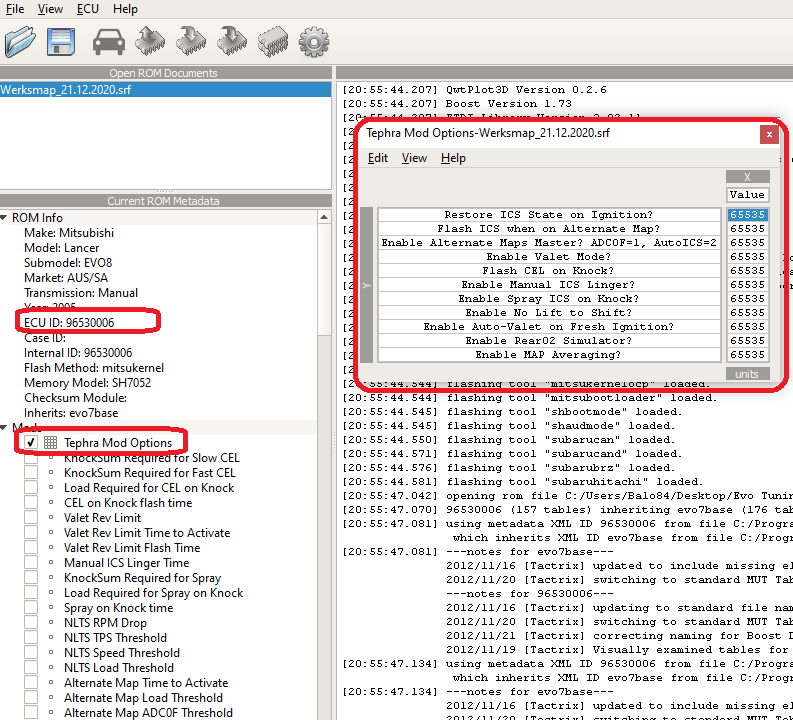Click the metadata panel scrollbar up arrow
Viewport: 793px width, 720px height.
324,215
